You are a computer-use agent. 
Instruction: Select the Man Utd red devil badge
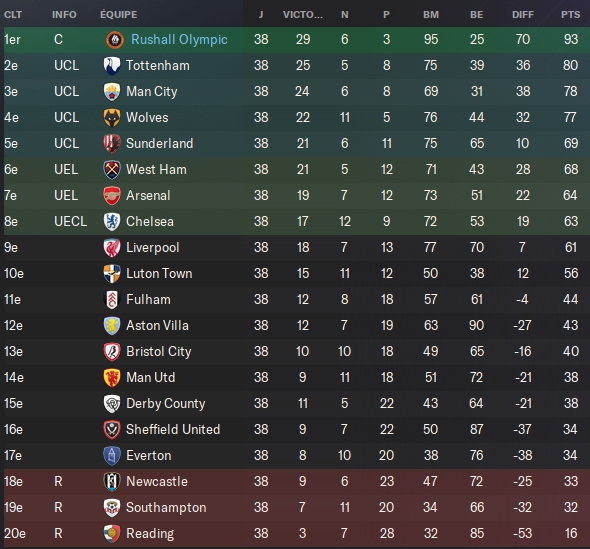pos(112,377)
